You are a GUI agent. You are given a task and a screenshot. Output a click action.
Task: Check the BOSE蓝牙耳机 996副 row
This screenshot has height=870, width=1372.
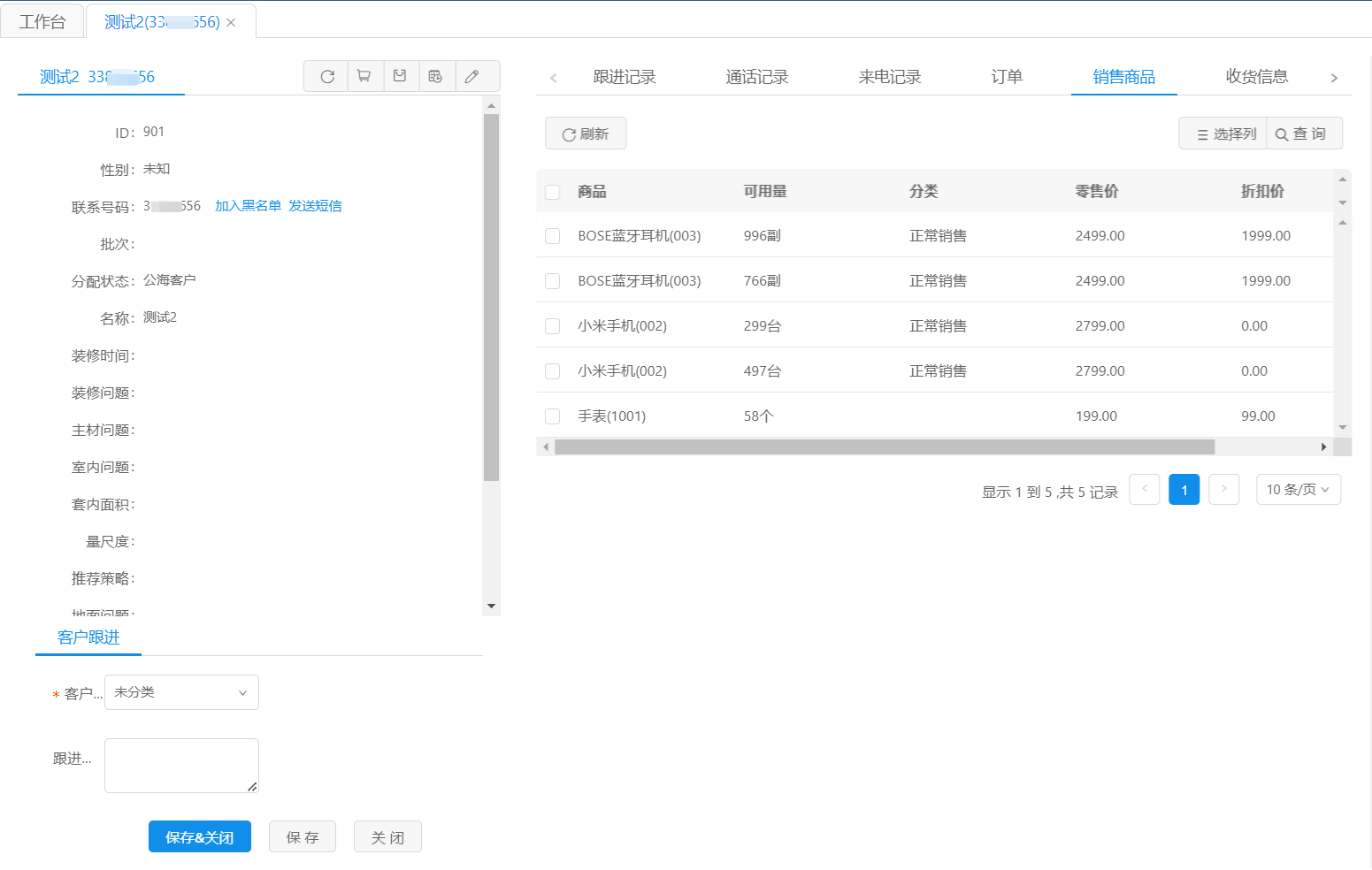click(553, 236)
